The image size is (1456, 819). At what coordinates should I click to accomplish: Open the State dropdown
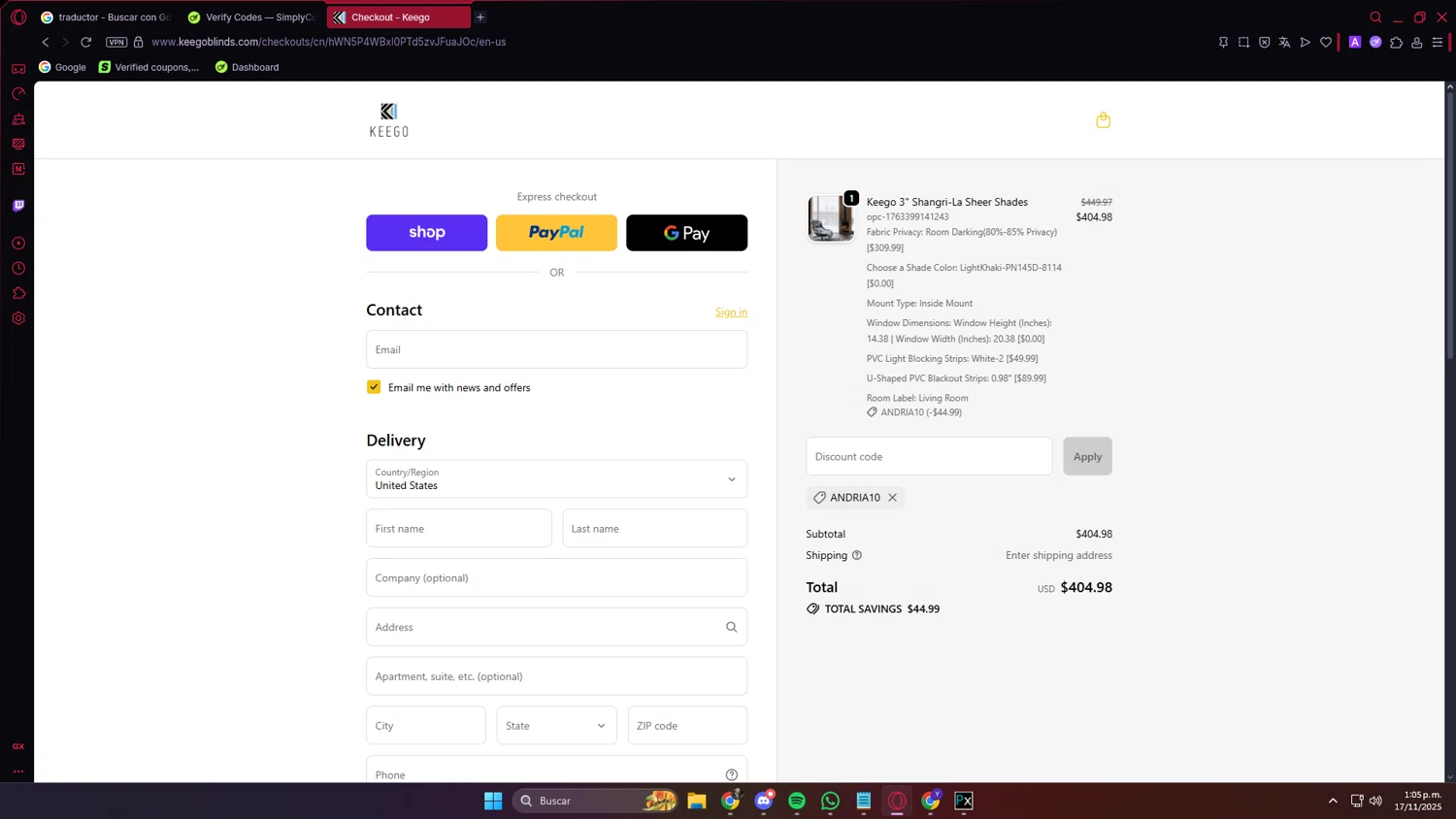556,726
